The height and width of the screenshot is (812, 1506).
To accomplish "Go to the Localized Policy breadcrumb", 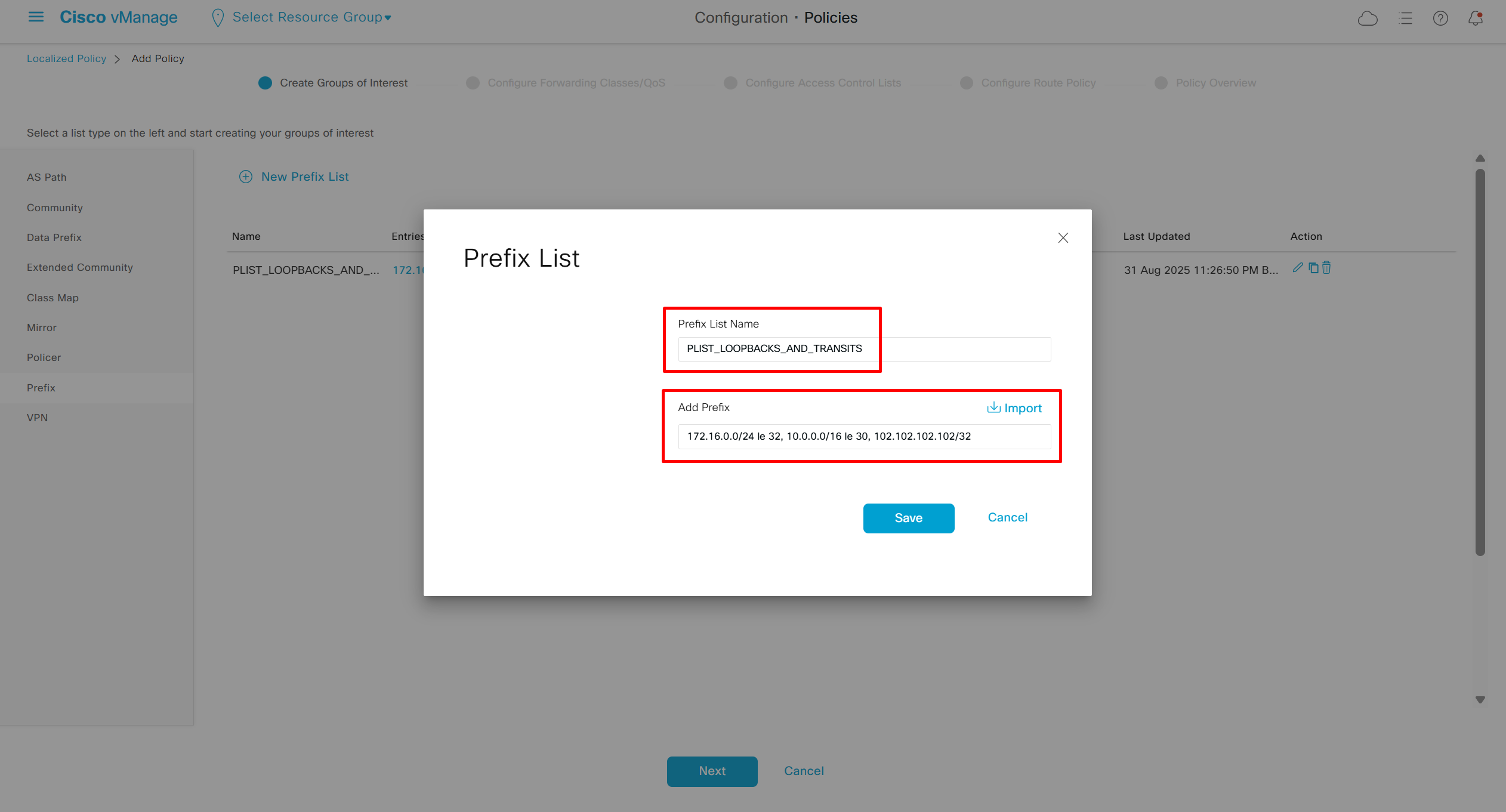I will click(66, 58).
